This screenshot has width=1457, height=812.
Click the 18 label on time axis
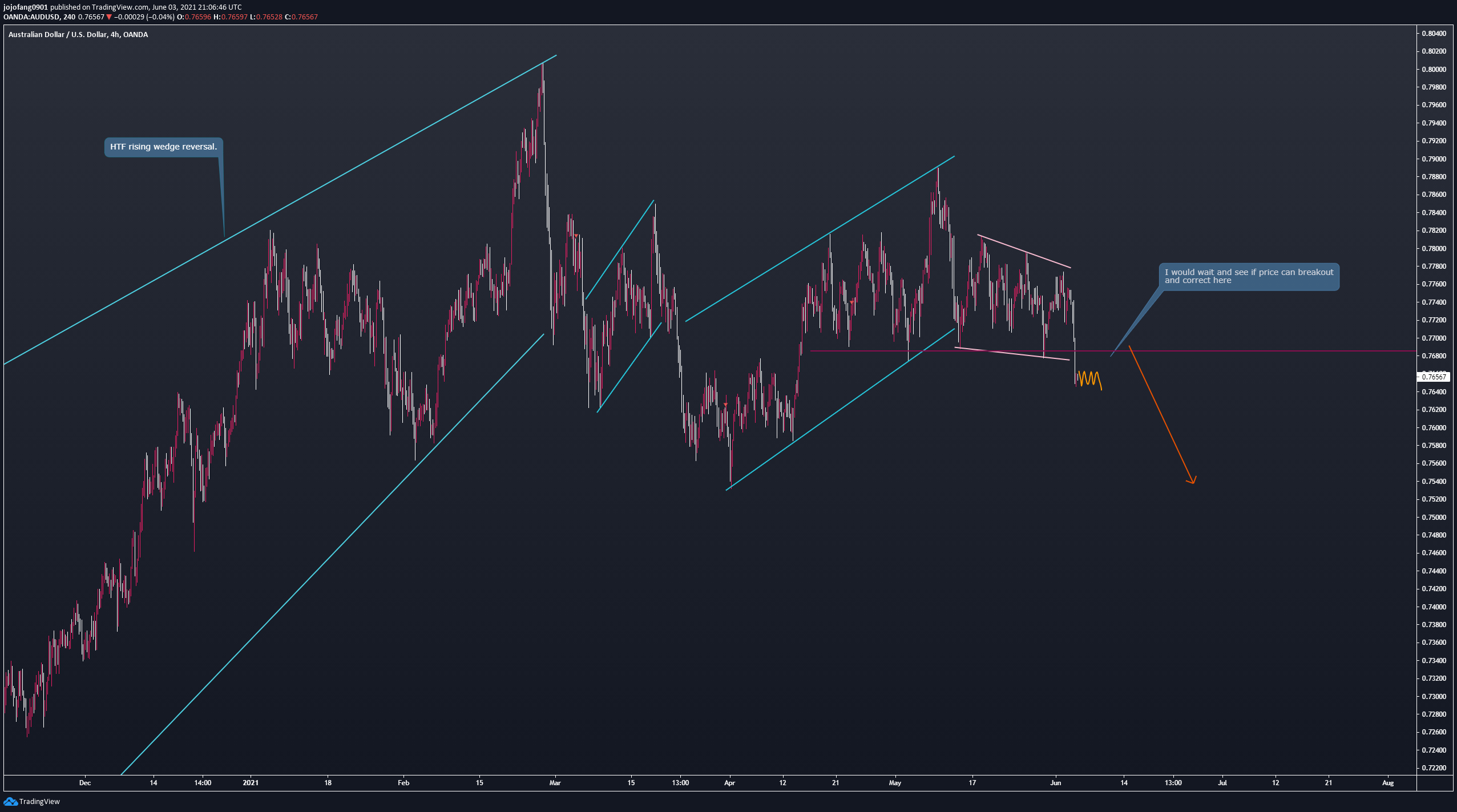pos(328,783)
